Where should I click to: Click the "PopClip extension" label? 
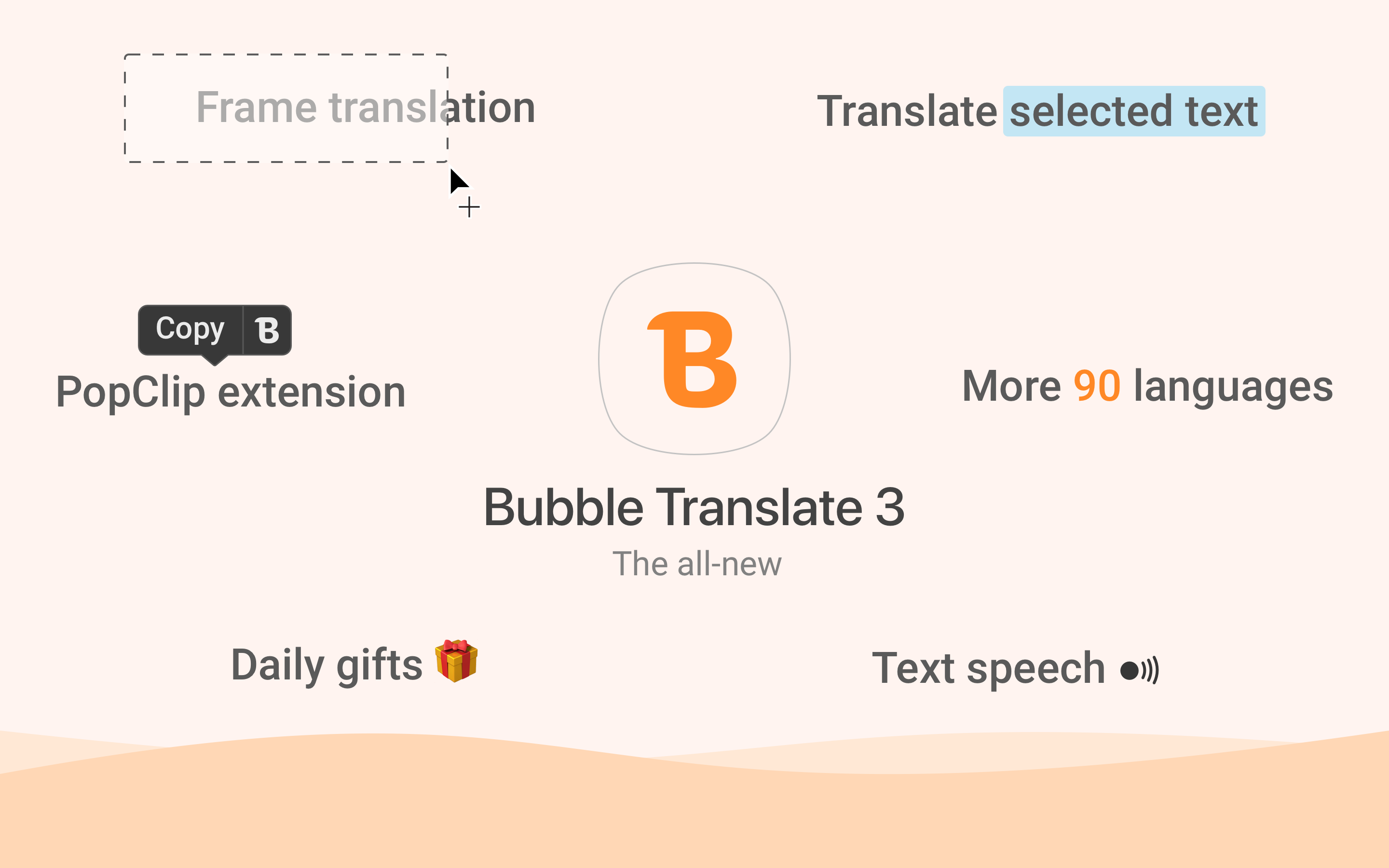click(x=231, y=393)
